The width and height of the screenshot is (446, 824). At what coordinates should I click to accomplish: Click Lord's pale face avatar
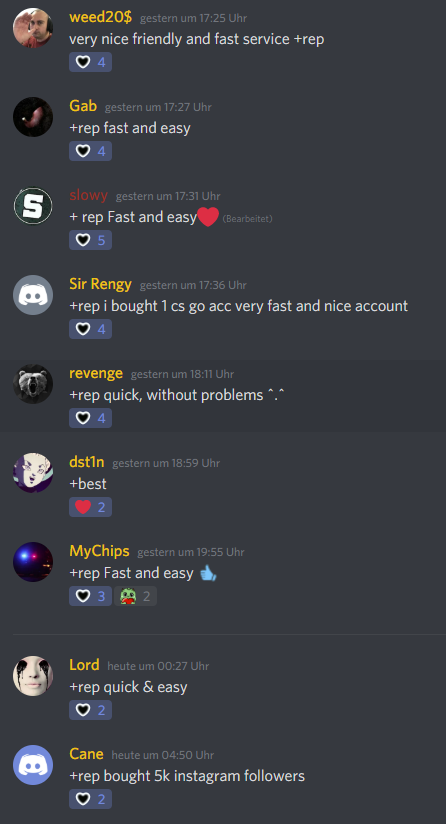(33, 676)
